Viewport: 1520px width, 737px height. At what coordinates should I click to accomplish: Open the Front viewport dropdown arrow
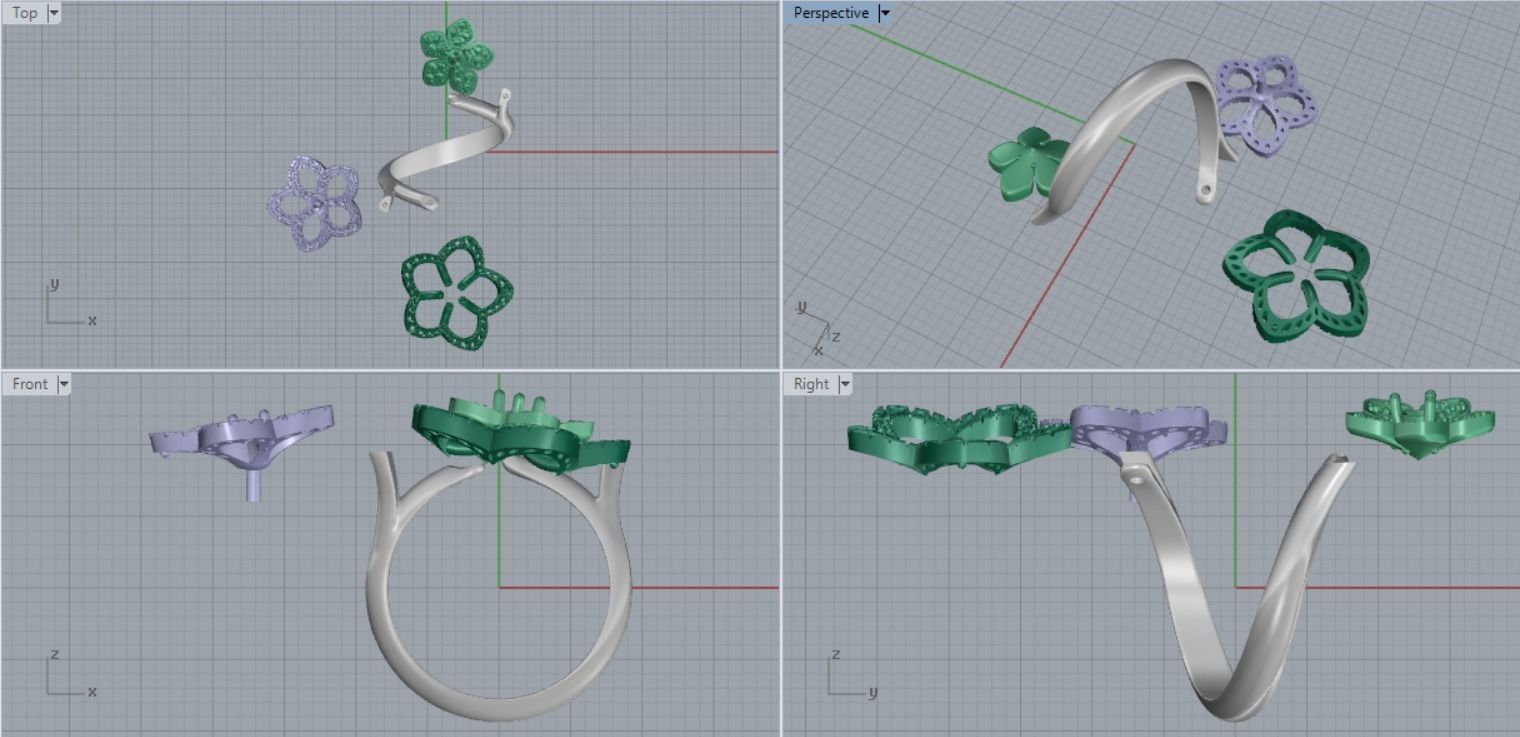pyautogui.click(x=64, y=384)
